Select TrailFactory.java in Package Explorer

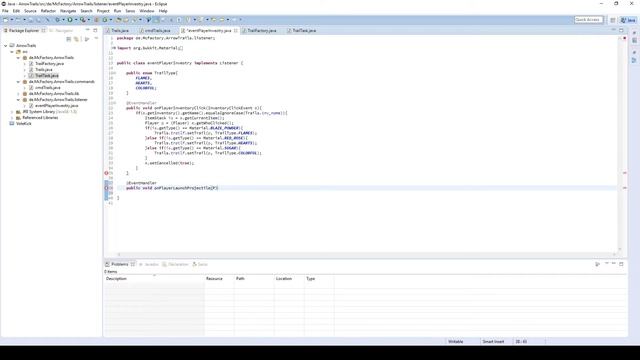[x=49, y=64]
